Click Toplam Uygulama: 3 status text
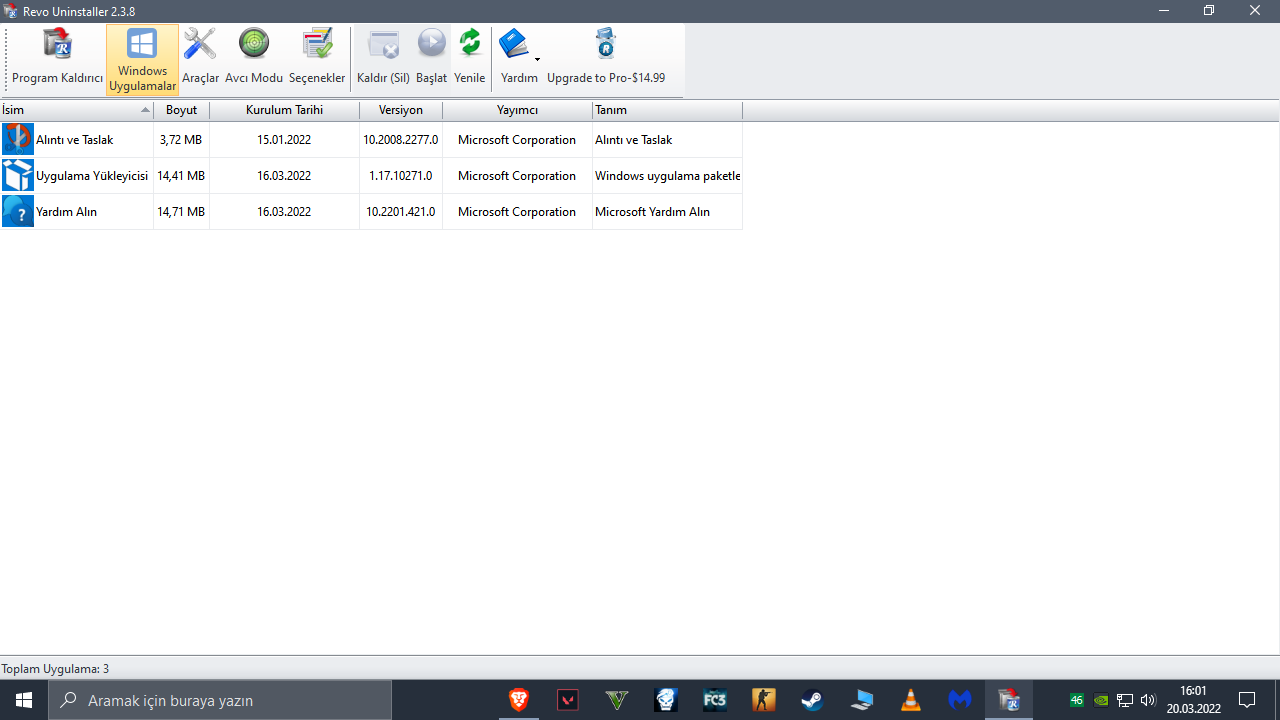Viewport: 1280px width, 720px height. (x=55, y=668)
